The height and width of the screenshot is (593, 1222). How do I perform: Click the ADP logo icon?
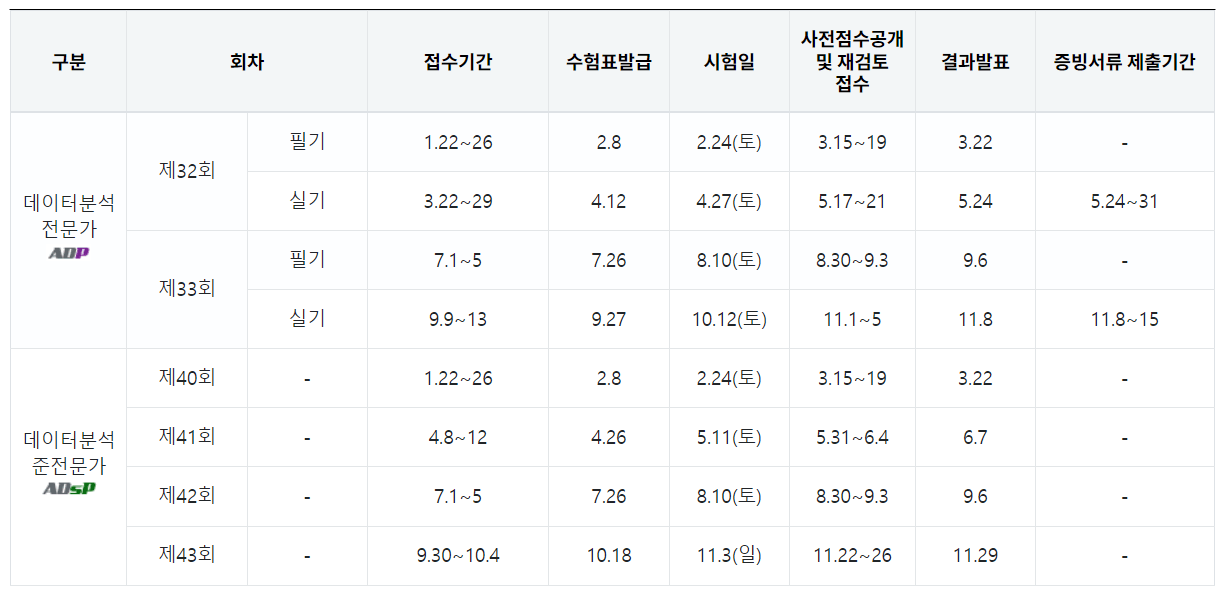pyautogui.click(x=69, y=253)
